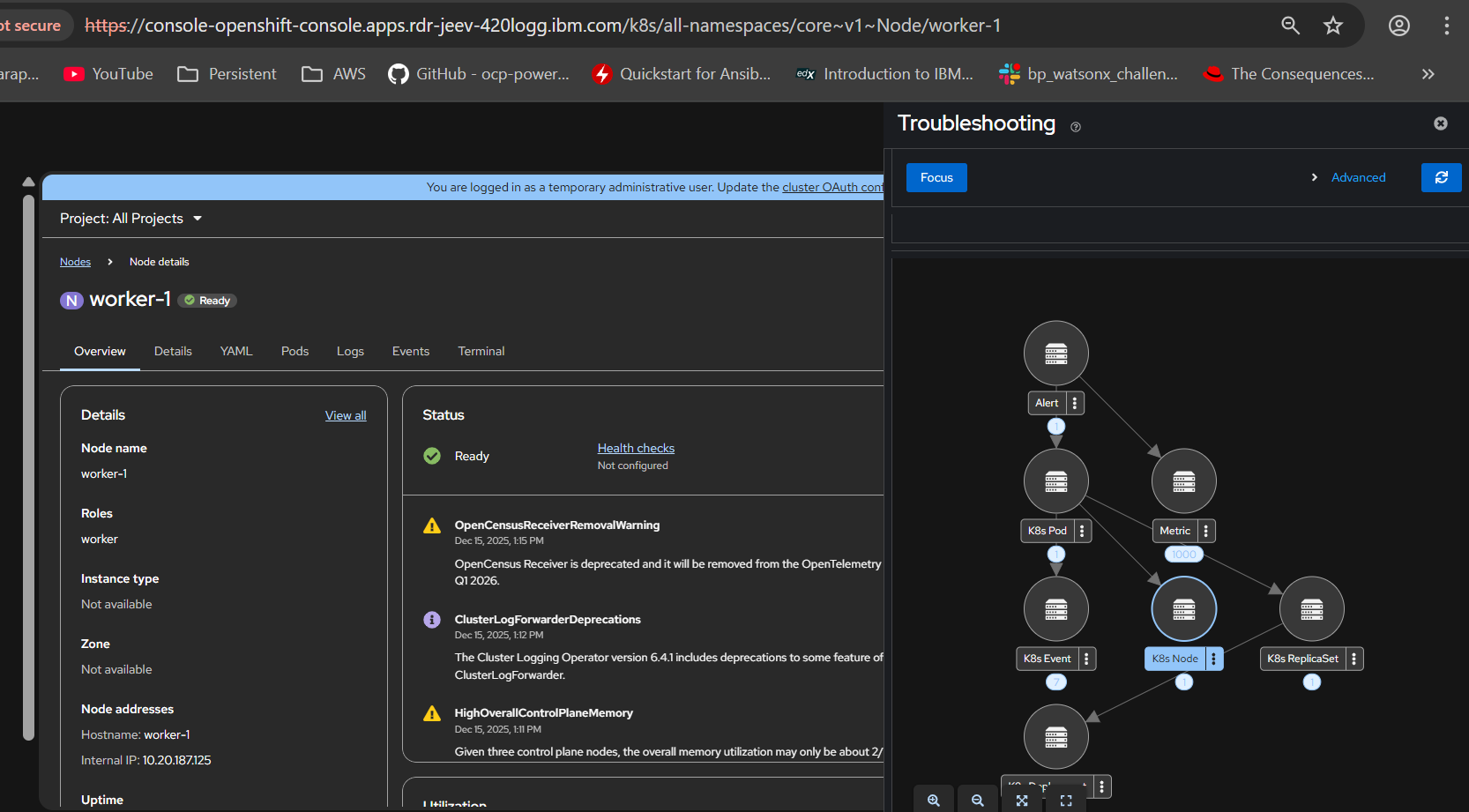
Task: Click the refresh icon in the Troubleshooting panel
Action: click(1441, 177)
